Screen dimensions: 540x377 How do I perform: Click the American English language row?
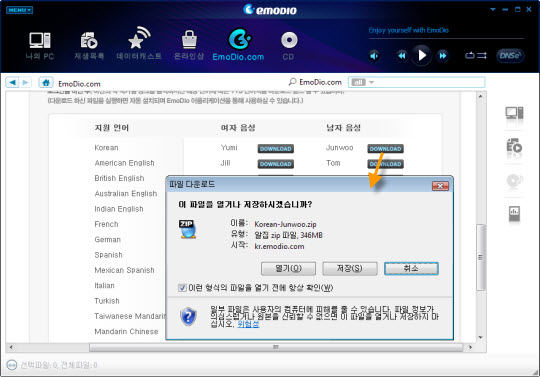click(124, 163)
